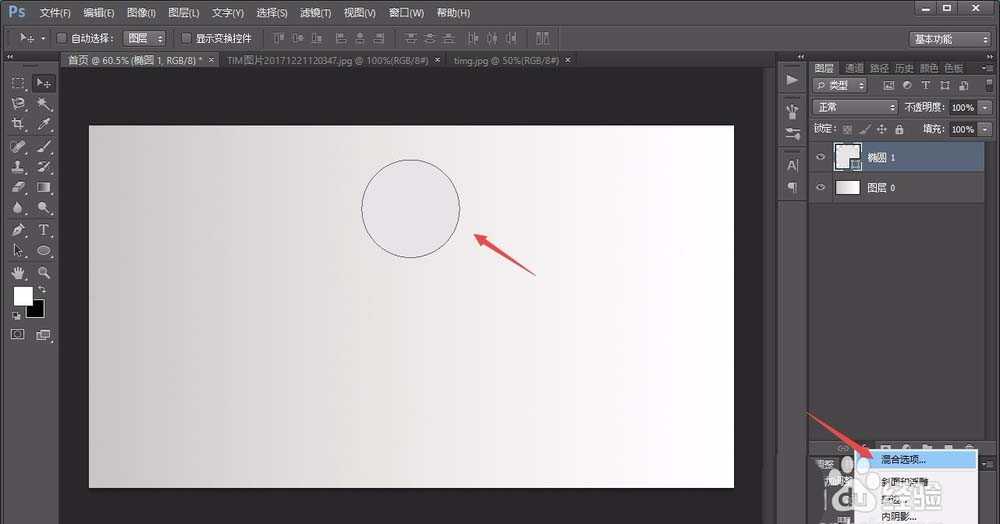Hide the 椭圆 1 layer
This screenshot has height=524, width=1000.
pos(821,157)
